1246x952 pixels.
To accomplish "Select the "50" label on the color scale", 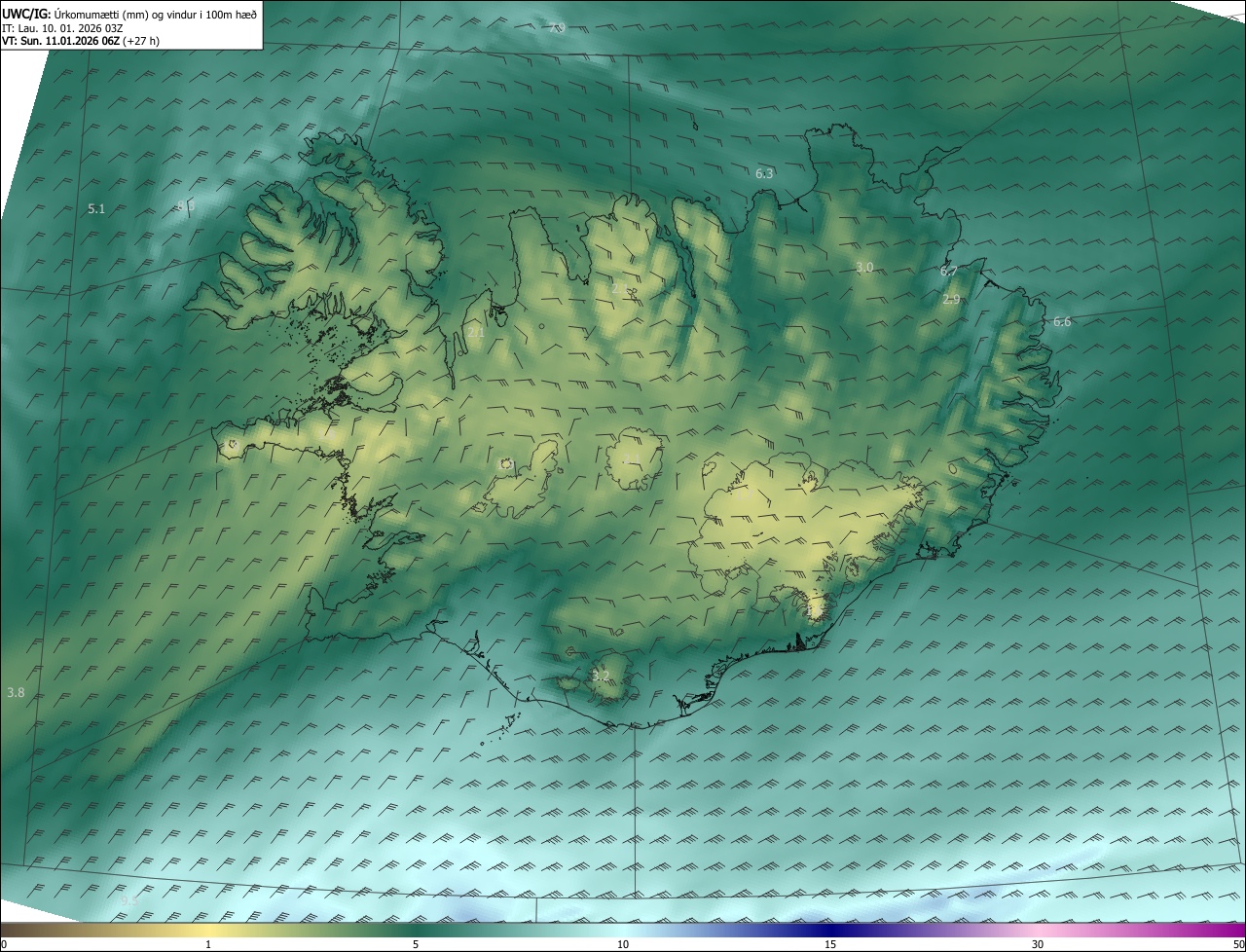I will coord(1238,945).
